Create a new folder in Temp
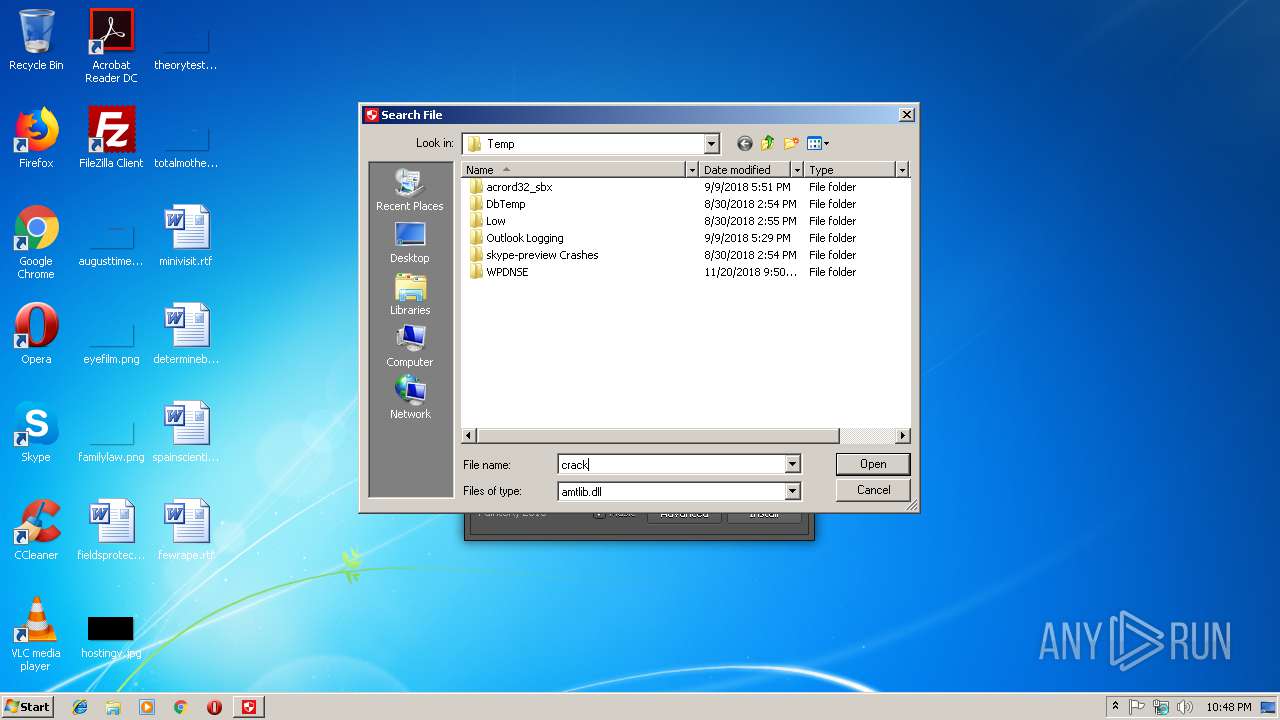The width and height of the screenshot is (1280, 720). [791, 144]
